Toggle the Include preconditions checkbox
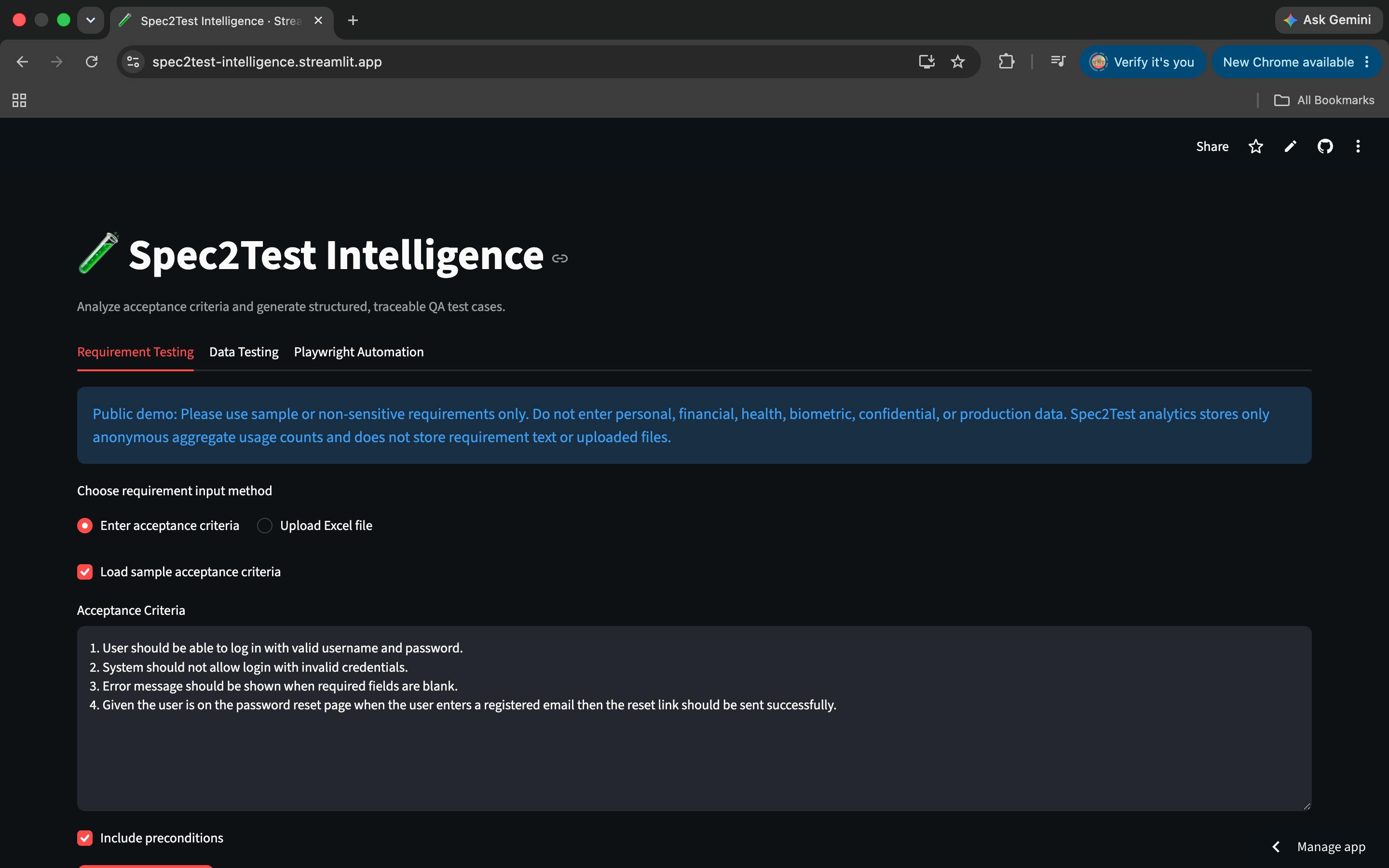 point(85,838)
